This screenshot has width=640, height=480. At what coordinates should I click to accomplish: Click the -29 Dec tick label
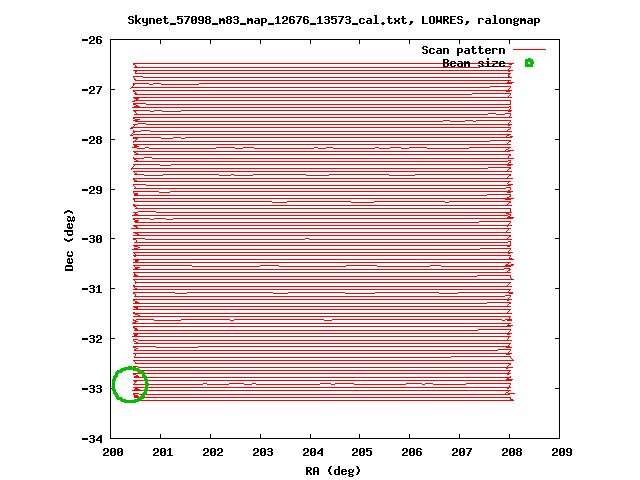pyautogui.click(x=92, y=190)
